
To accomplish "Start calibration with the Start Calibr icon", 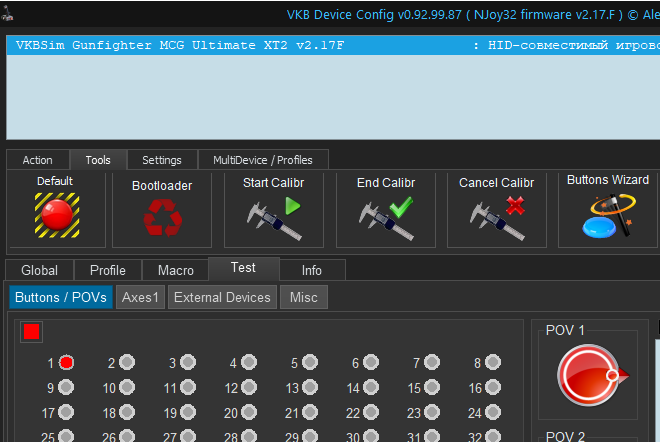I will point(274,218).
